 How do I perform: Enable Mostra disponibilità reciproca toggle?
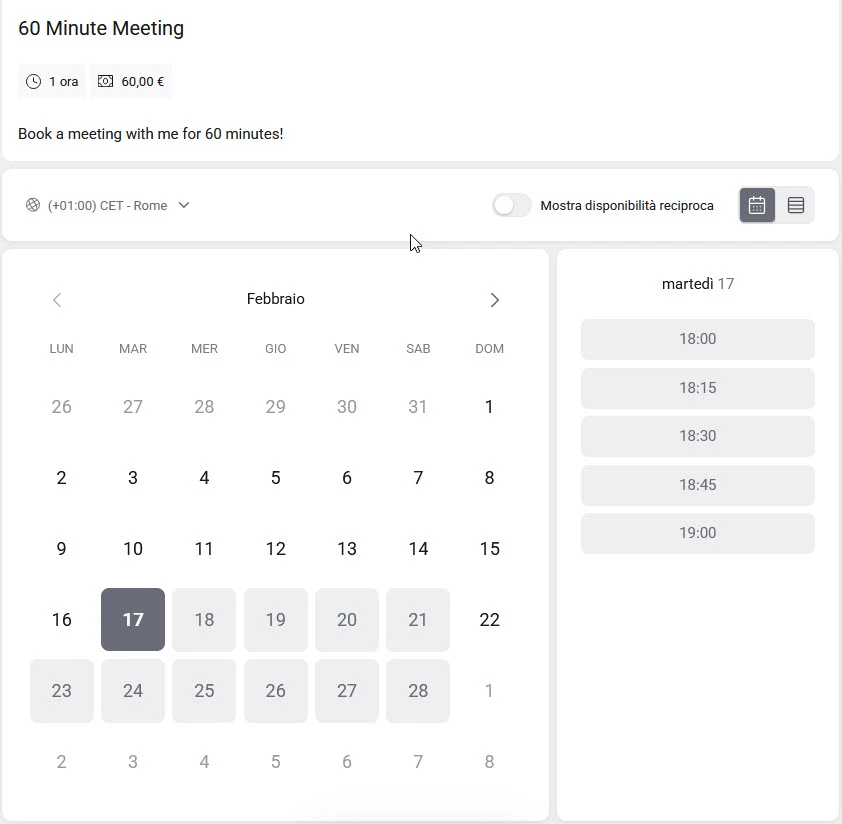pos(511,205)
